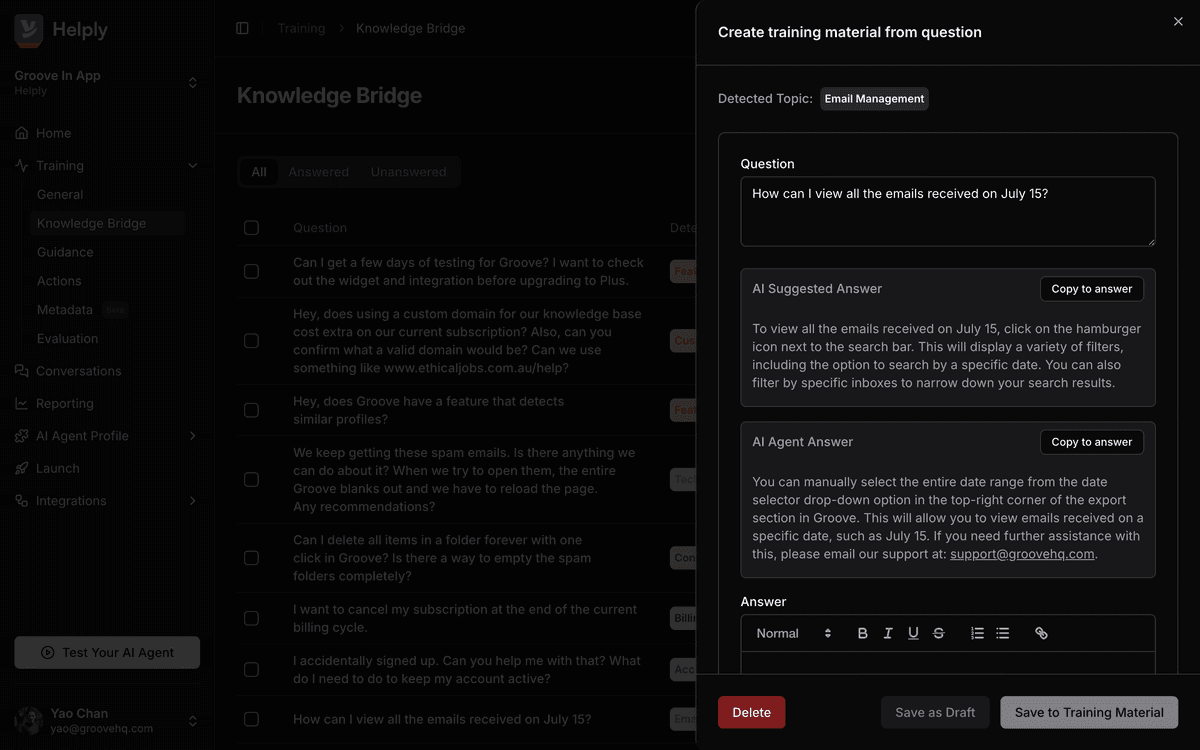Screen dimensions: 1200x750
Task: Check the cancel subscription question row
Action: click(x=251, y=619)
